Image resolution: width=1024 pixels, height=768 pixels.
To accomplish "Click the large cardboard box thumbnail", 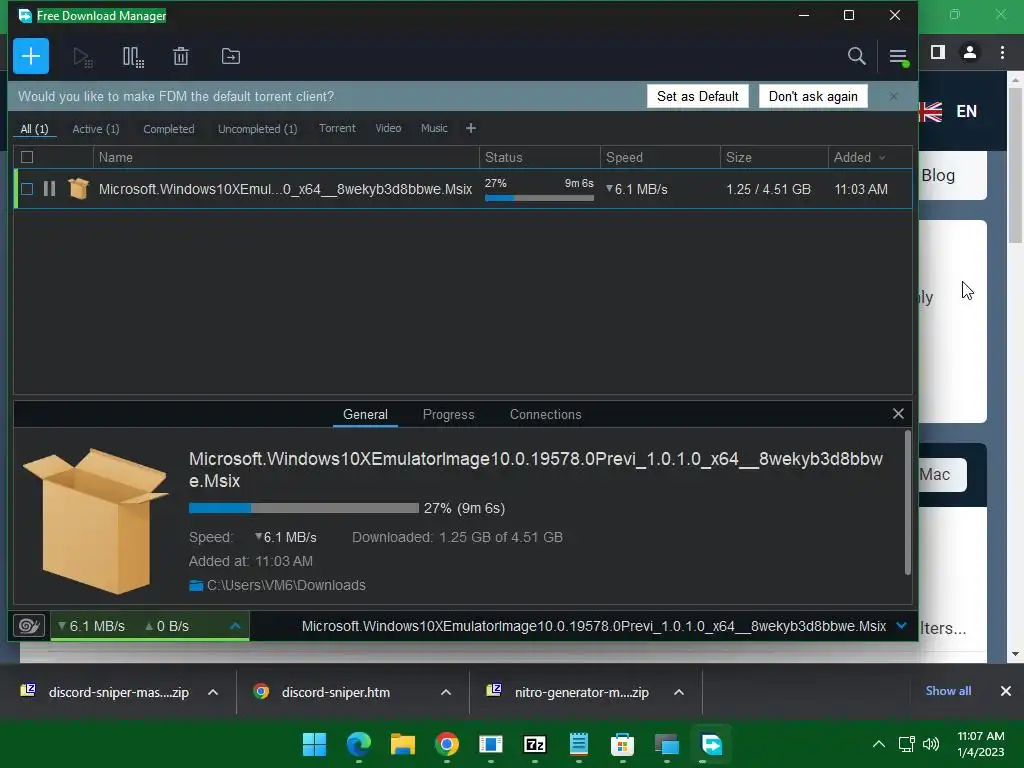I will [96, 520].
